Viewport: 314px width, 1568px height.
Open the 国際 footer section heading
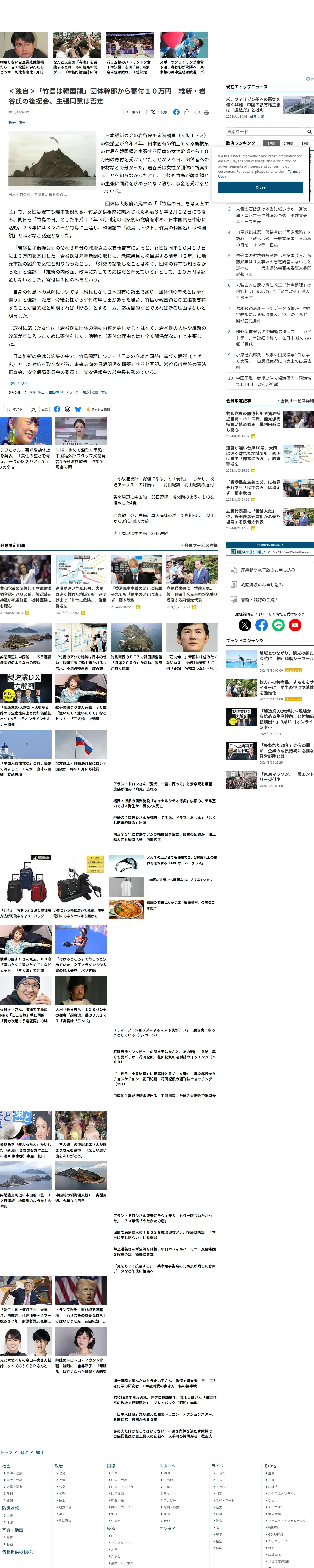[x=111, y=1466]
